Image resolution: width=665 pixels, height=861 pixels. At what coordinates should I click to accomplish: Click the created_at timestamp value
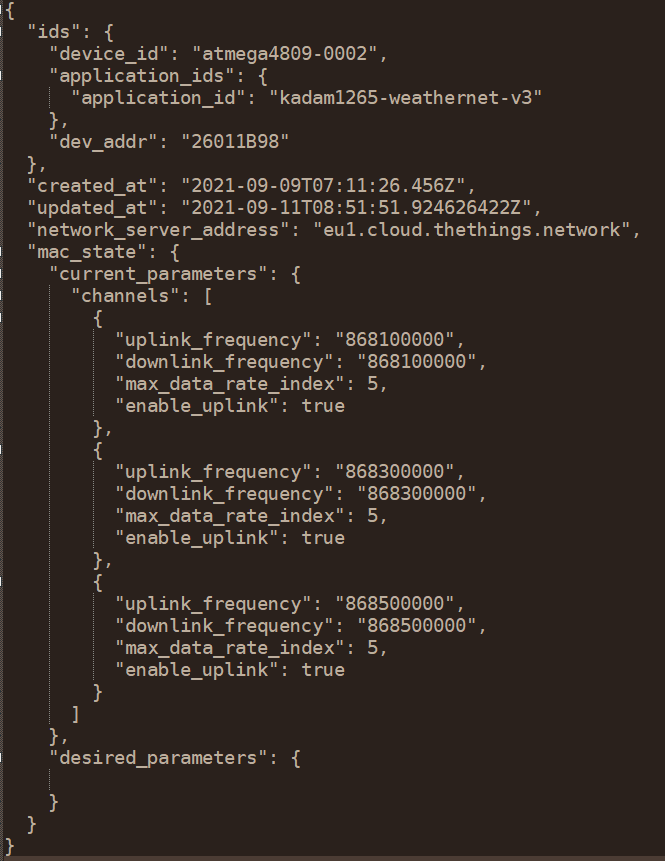pos(323,186)
